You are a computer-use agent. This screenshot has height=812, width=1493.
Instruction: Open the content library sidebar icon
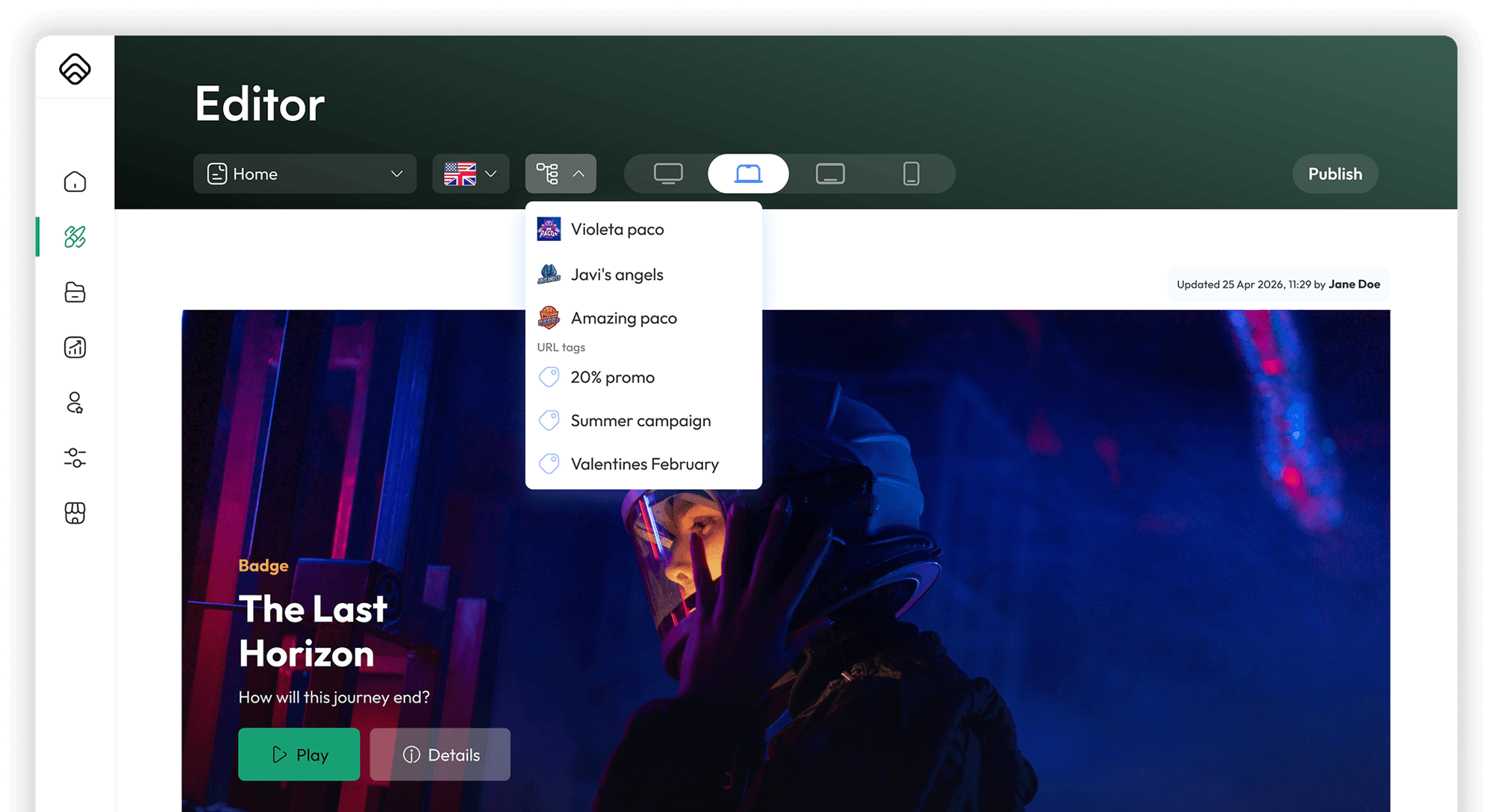pos(75,292)
